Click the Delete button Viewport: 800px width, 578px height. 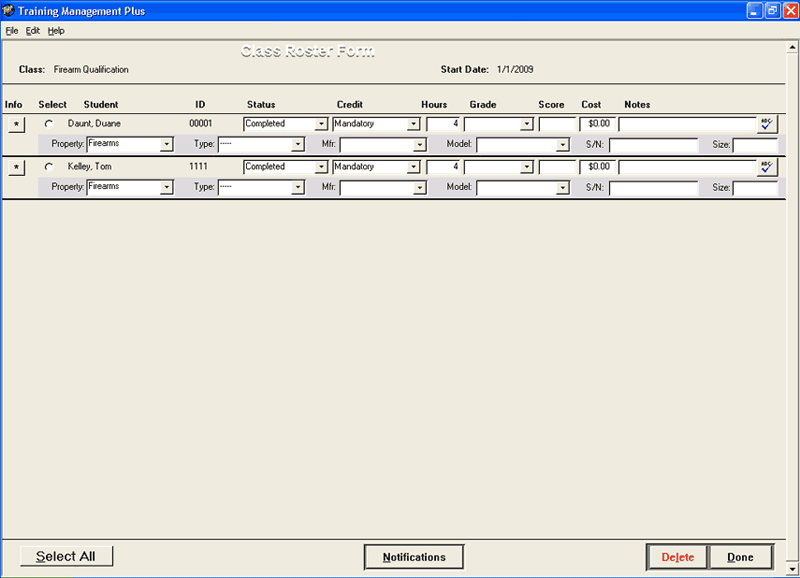pyautogui.click(x=676, y=557)
